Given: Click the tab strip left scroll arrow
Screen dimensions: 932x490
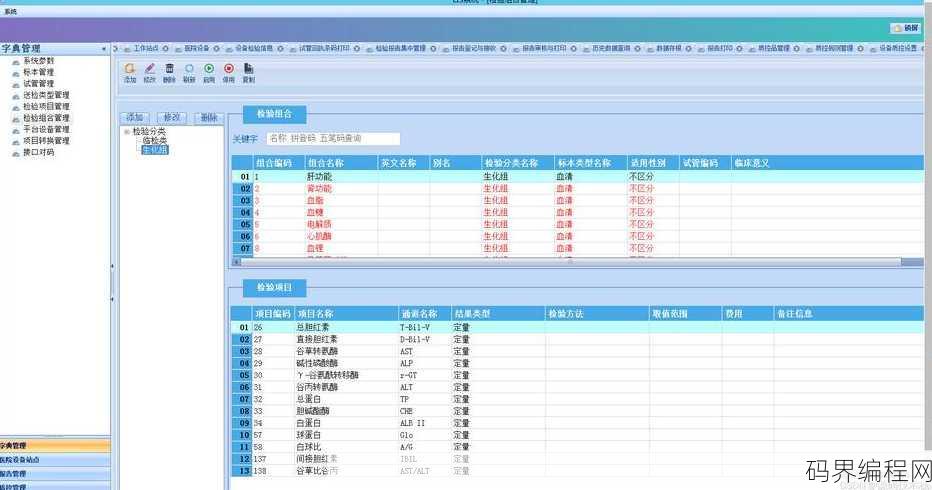Looking at the screenshot, I should pyautogui.click(x=115, y=48).
